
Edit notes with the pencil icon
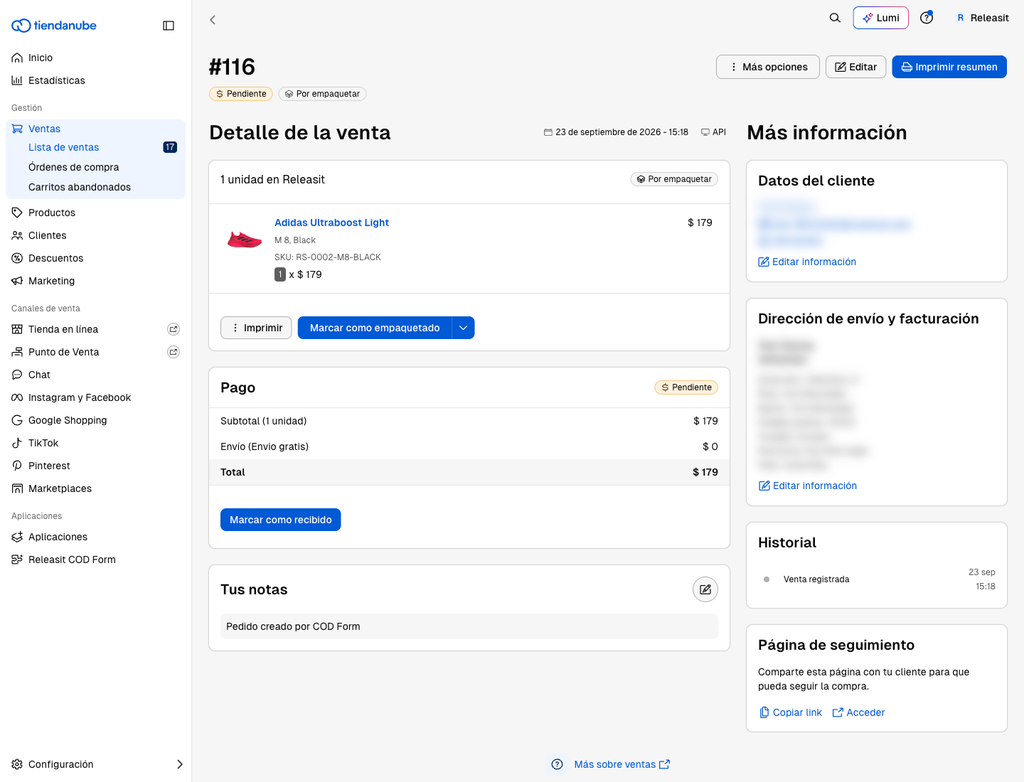[705, 589]
